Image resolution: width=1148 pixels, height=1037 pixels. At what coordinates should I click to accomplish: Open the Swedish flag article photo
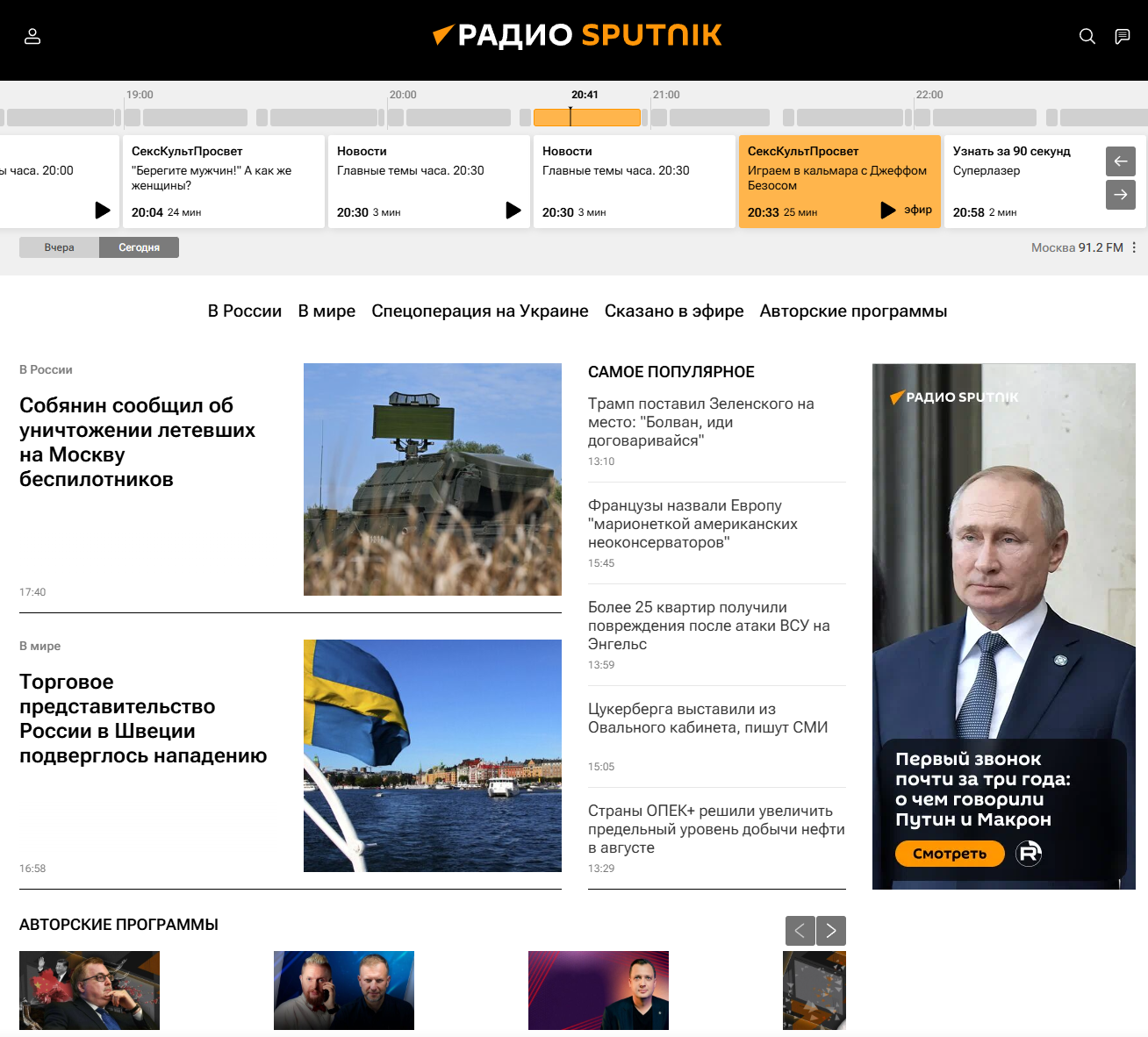point(433,755)
